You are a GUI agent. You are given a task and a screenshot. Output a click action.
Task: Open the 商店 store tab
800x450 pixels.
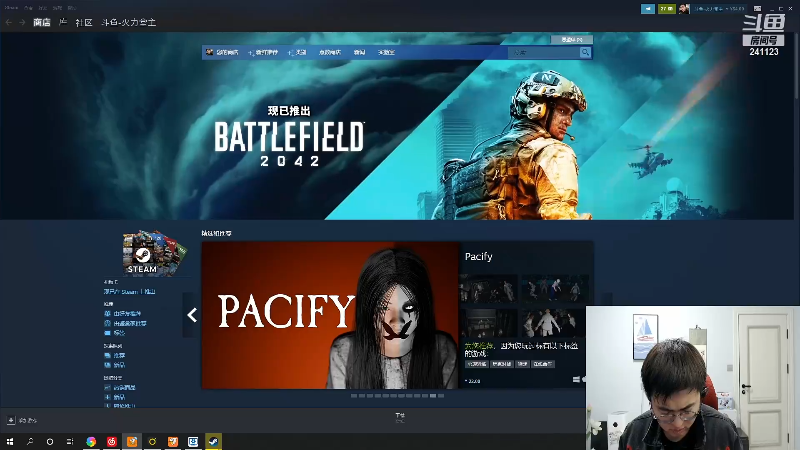tap(42, 22)
